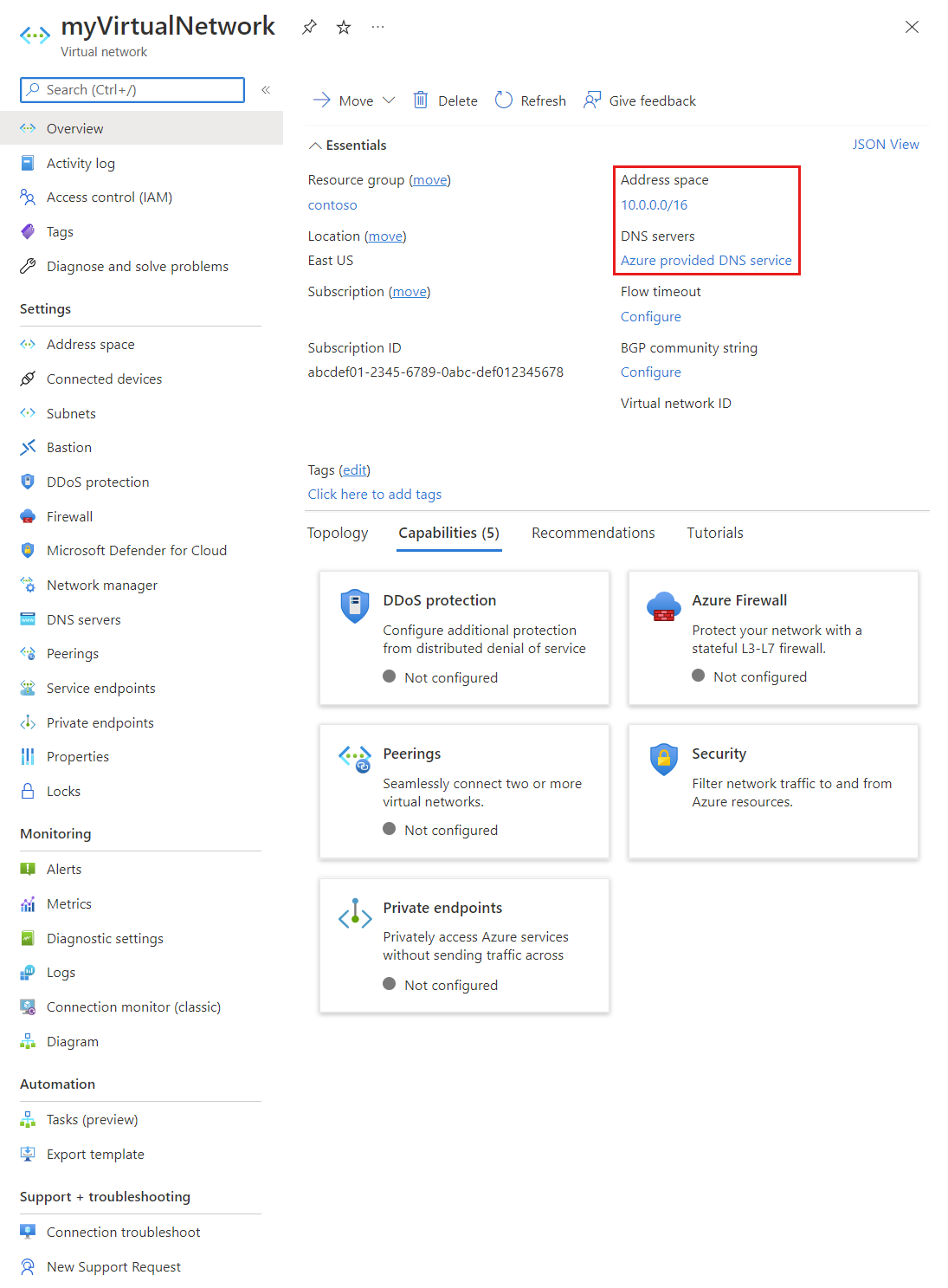Click the Firewall icon in sidebar
This screenshot has width=948, height=1288.
pyautogui.click(x=28, y=516)
